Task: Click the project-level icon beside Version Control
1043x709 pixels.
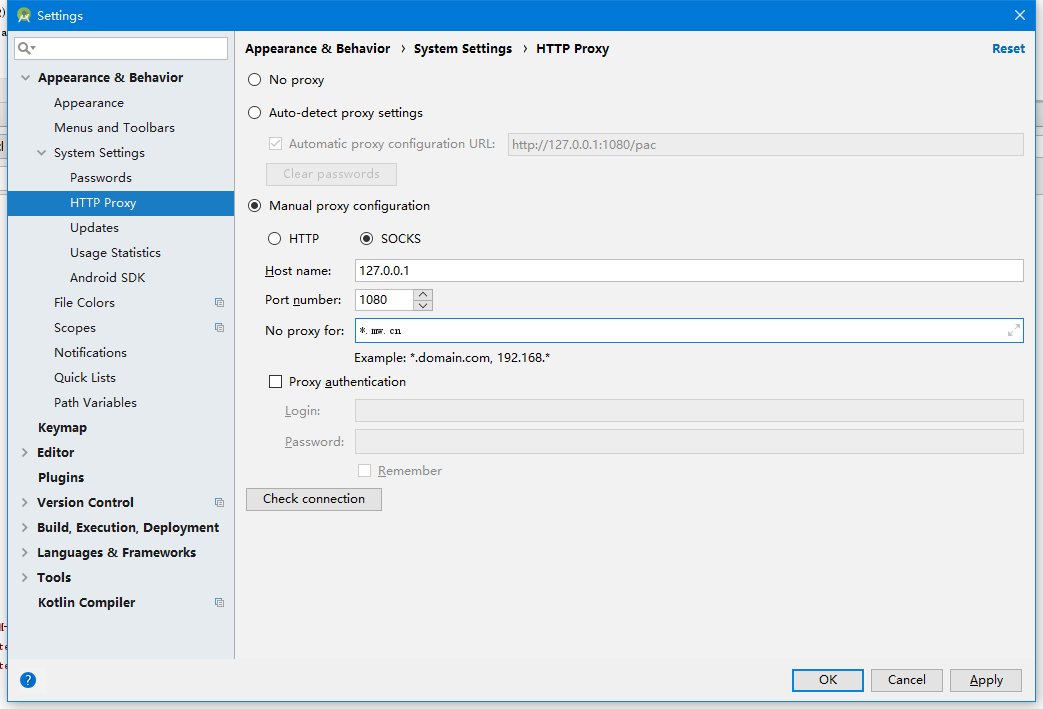Action: (219, 503)
